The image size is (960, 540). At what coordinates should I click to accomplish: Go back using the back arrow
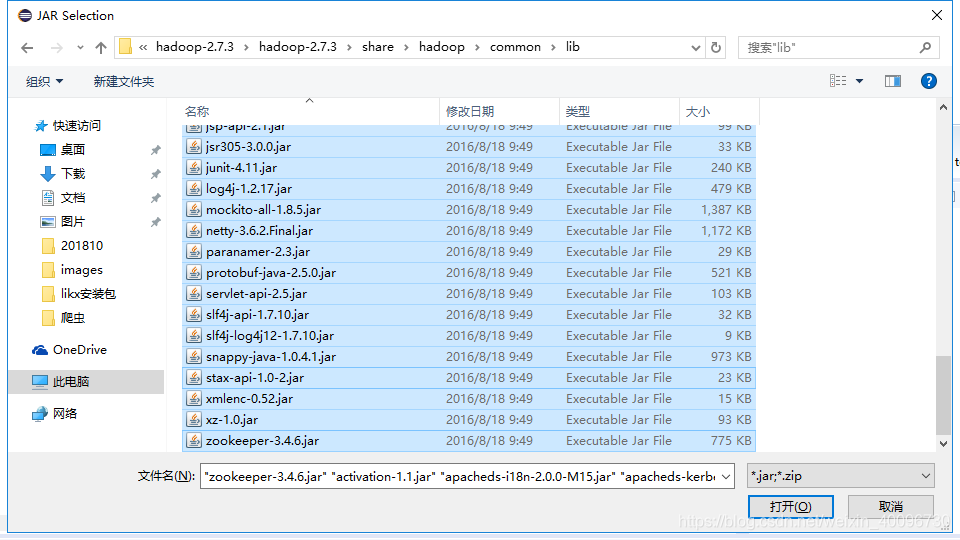pos(27,48)
